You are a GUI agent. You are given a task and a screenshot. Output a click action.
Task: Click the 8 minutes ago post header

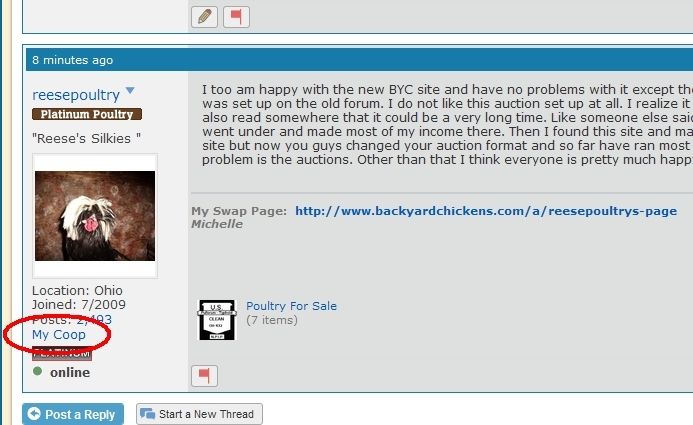(x=72, y=60)
